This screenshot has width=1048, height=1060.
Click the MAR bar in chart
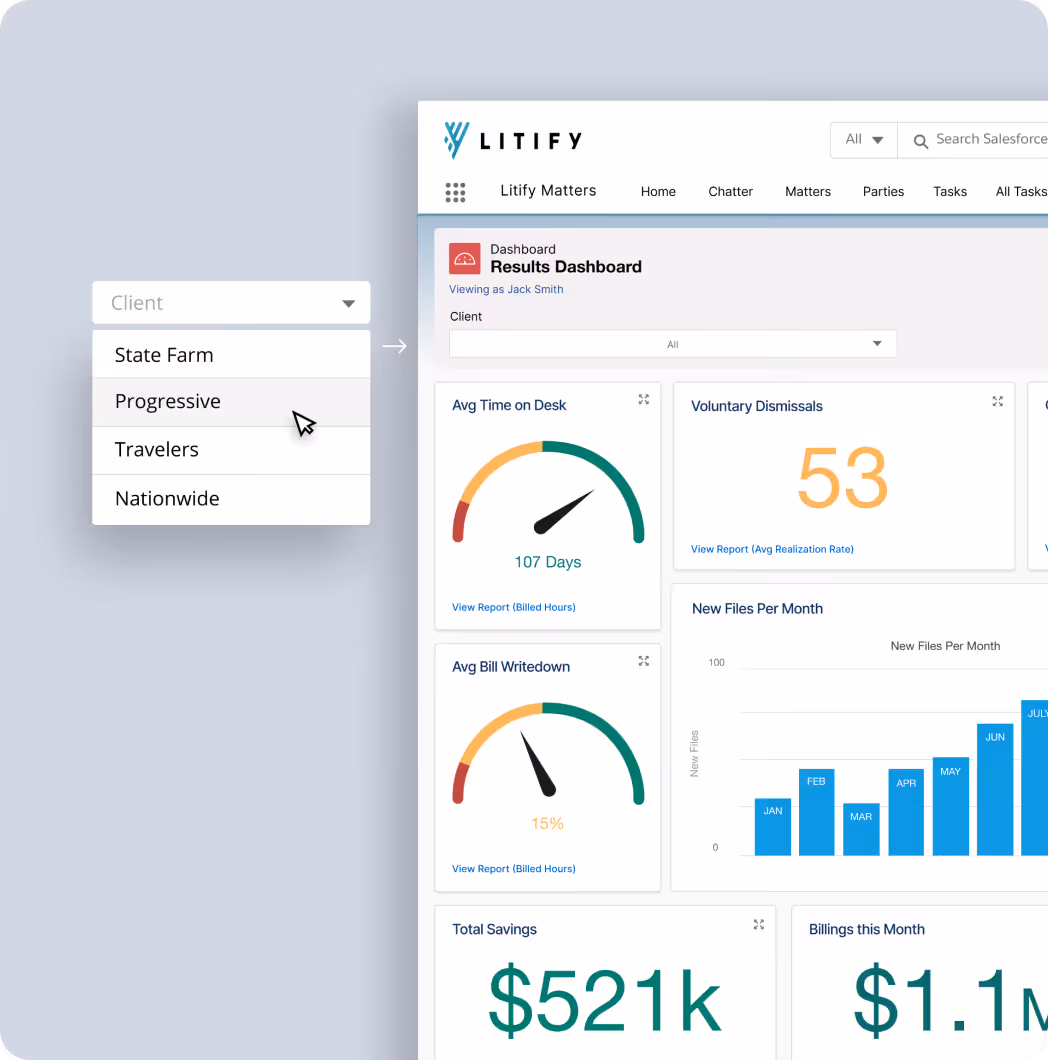coord(861,829)
